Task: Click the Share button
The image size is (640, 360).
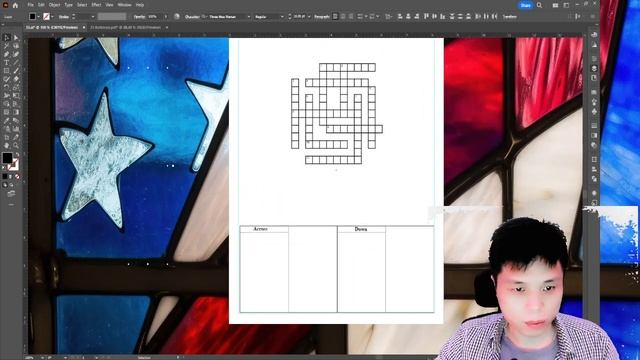Action: [x=525, y=5]
